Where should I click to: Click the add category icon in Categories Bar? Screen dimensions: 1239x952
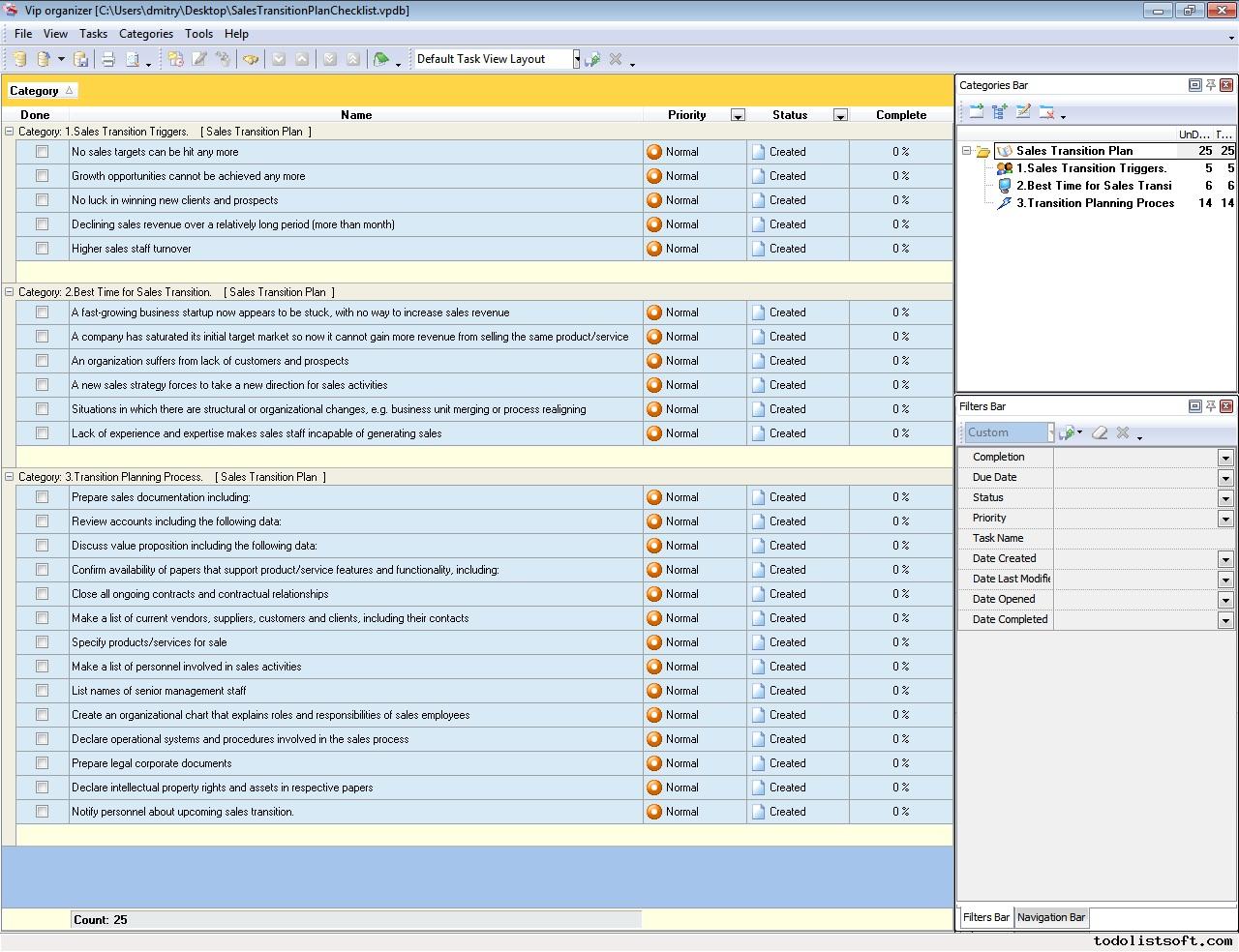(x=976, y=112)
